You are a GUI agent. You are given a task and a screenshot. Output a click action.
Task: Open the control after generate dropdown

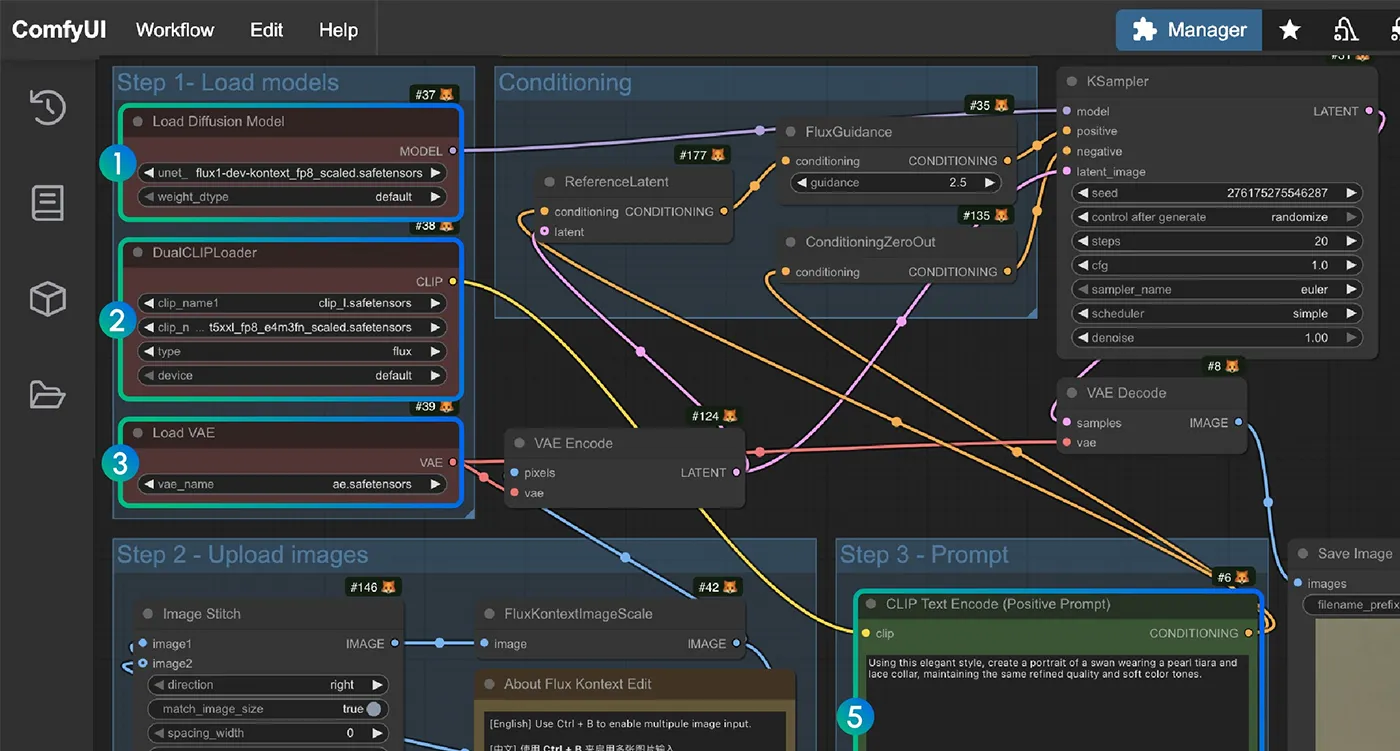1217,217
